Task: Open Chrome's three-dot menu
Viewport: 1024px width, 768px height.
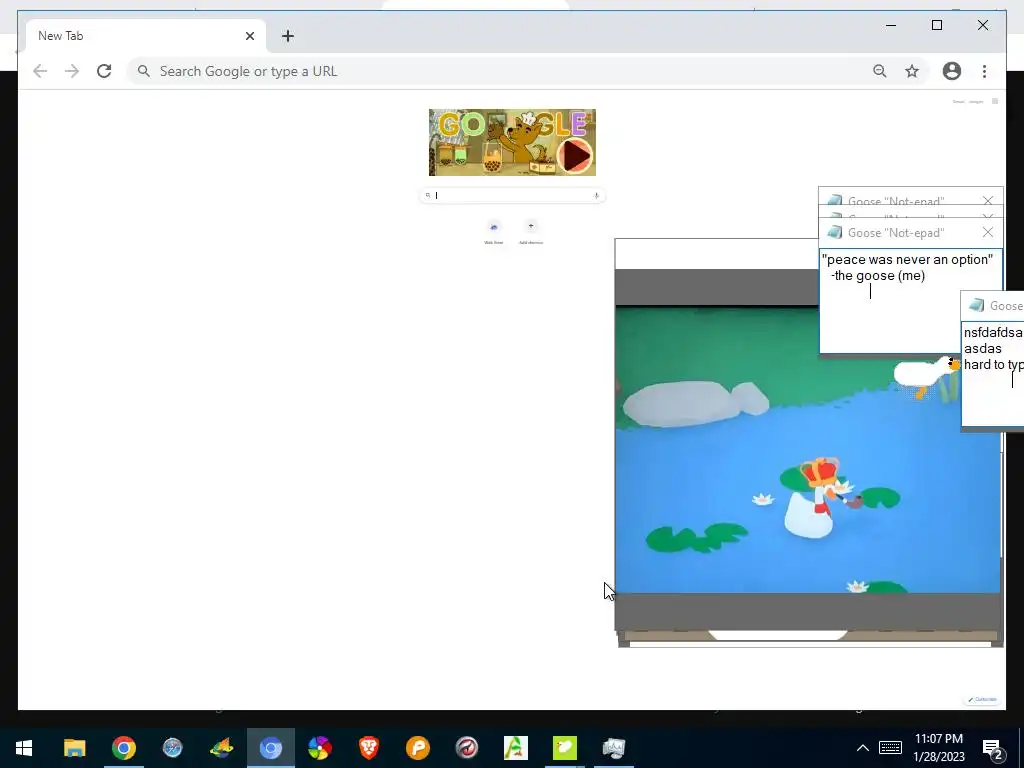Action: [x=984, y=71]
